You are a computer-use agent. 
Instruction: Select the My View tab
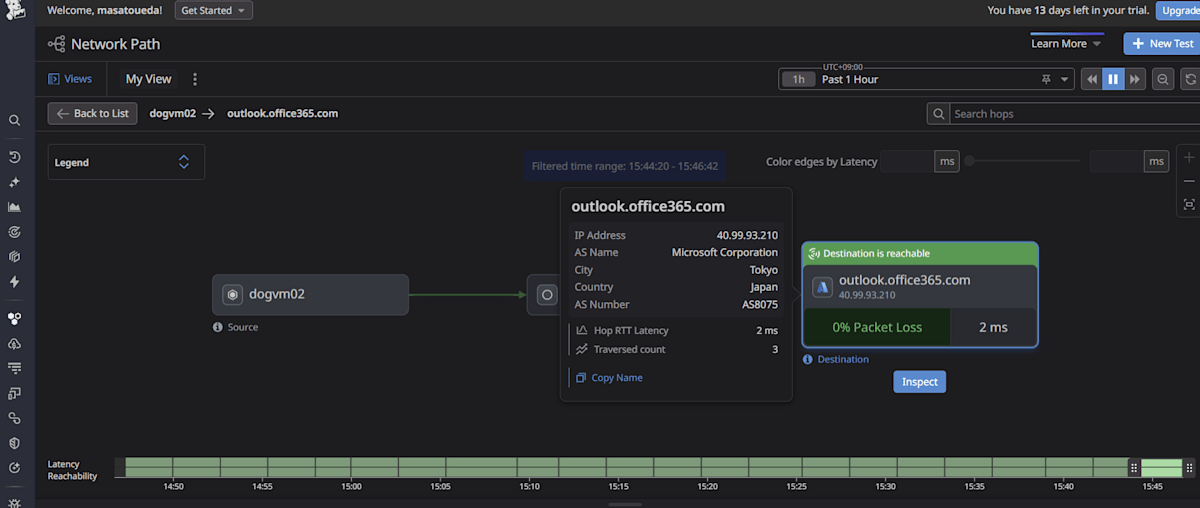[x=148, y=79]
